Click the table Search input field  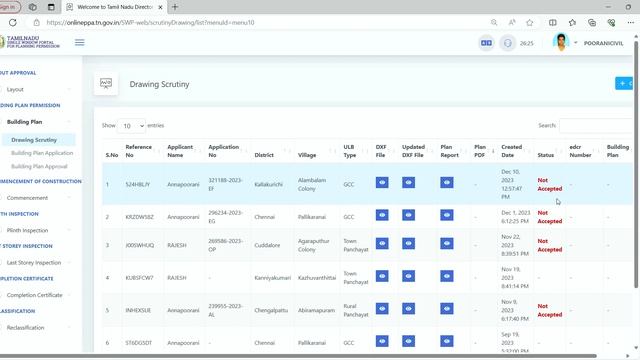tap(596, 125)
